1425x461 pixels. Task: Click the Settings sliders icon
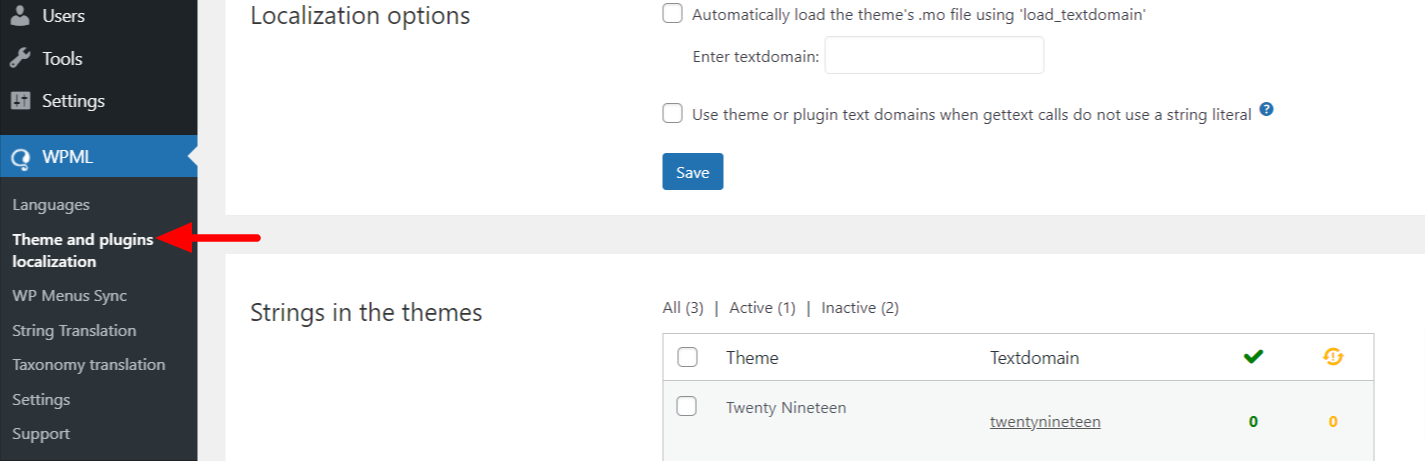[21, 101]
